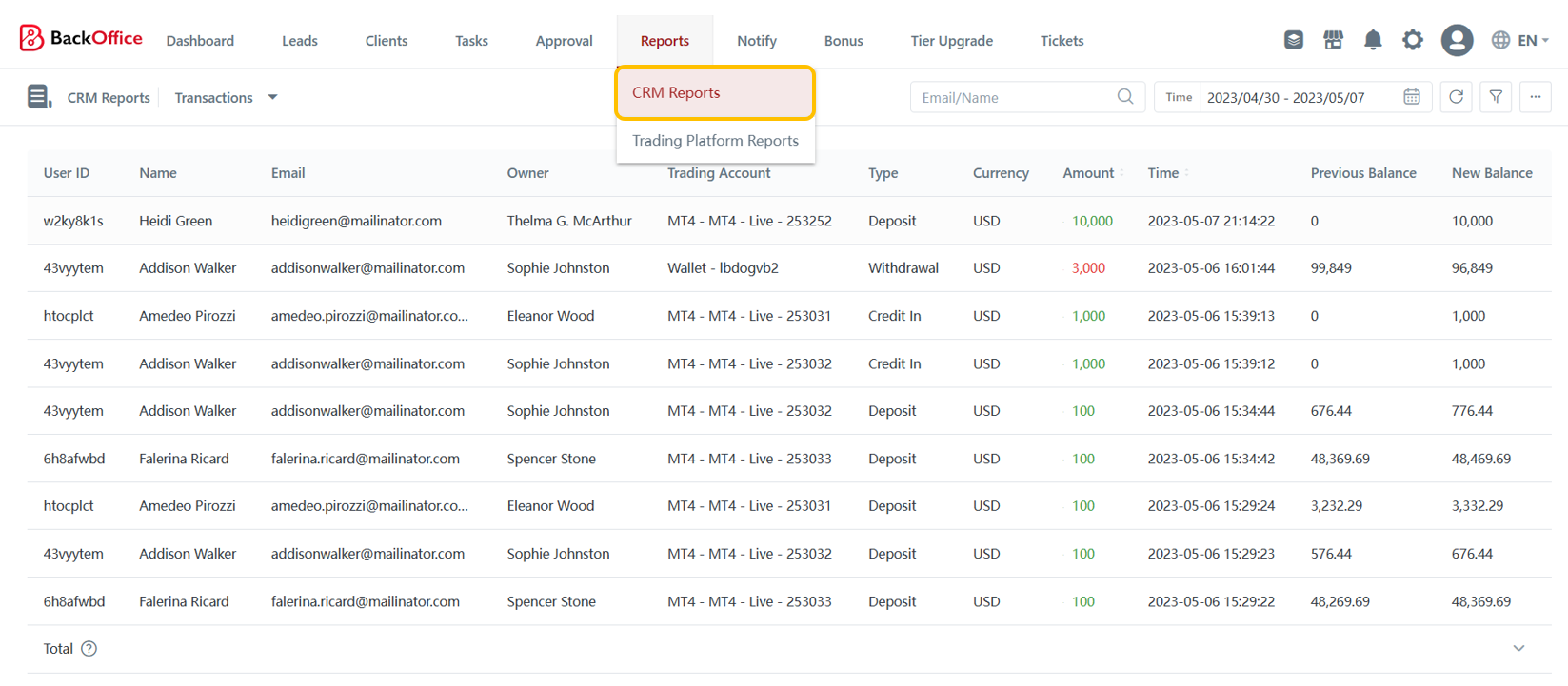
Task: Click the Email/Name search field
Action: 1012,97
